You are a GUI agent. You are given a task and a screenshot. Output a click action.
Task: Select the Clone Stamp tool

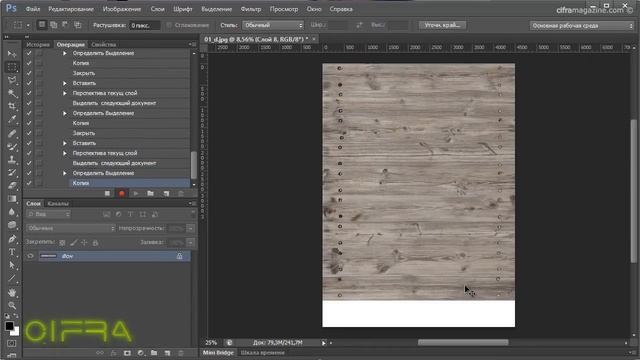12,159
